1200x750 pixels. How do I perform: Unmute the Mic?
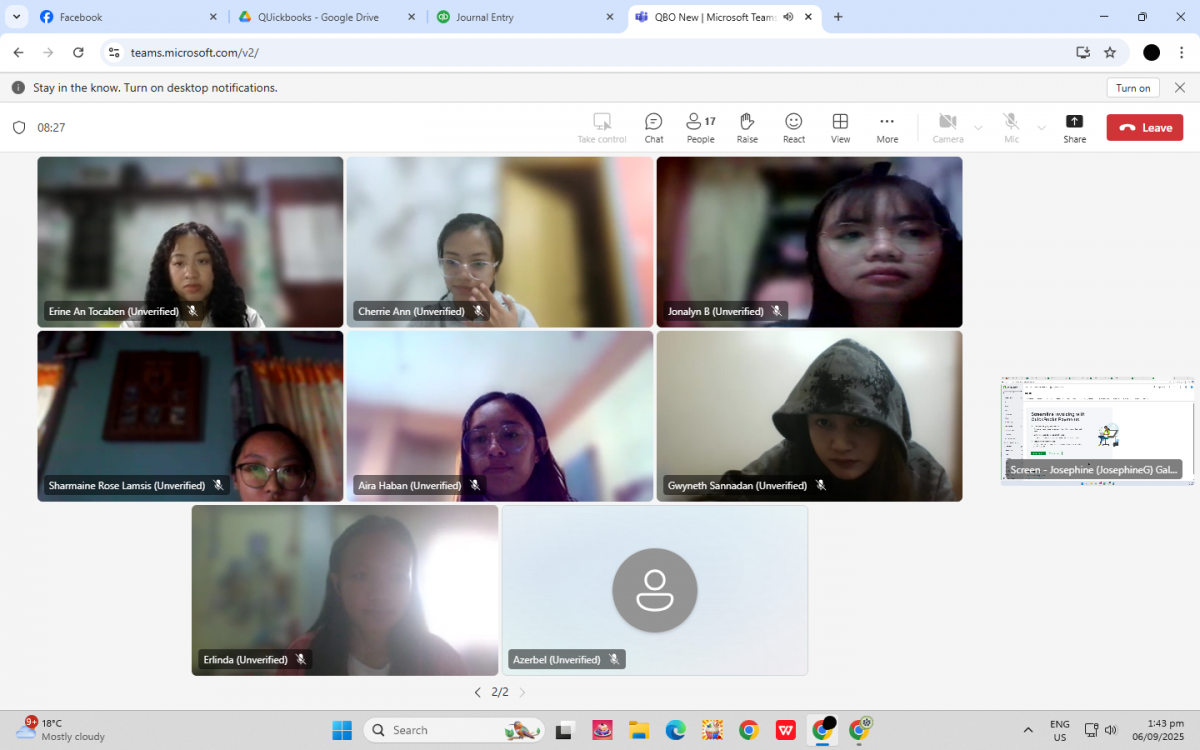1011,127
